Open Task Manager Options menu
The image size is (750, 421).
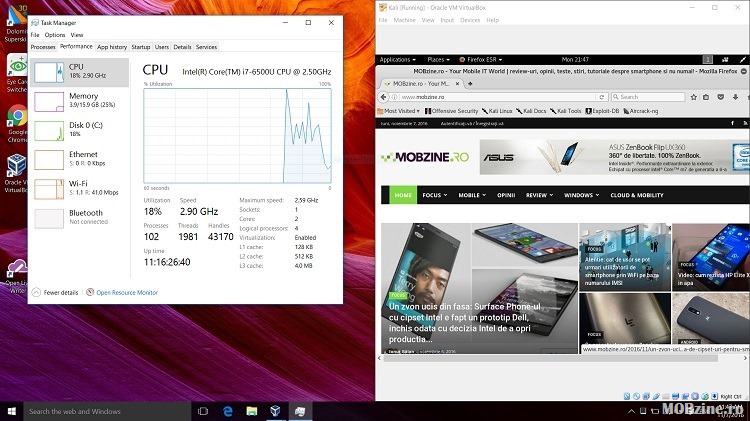coord(55,35)
